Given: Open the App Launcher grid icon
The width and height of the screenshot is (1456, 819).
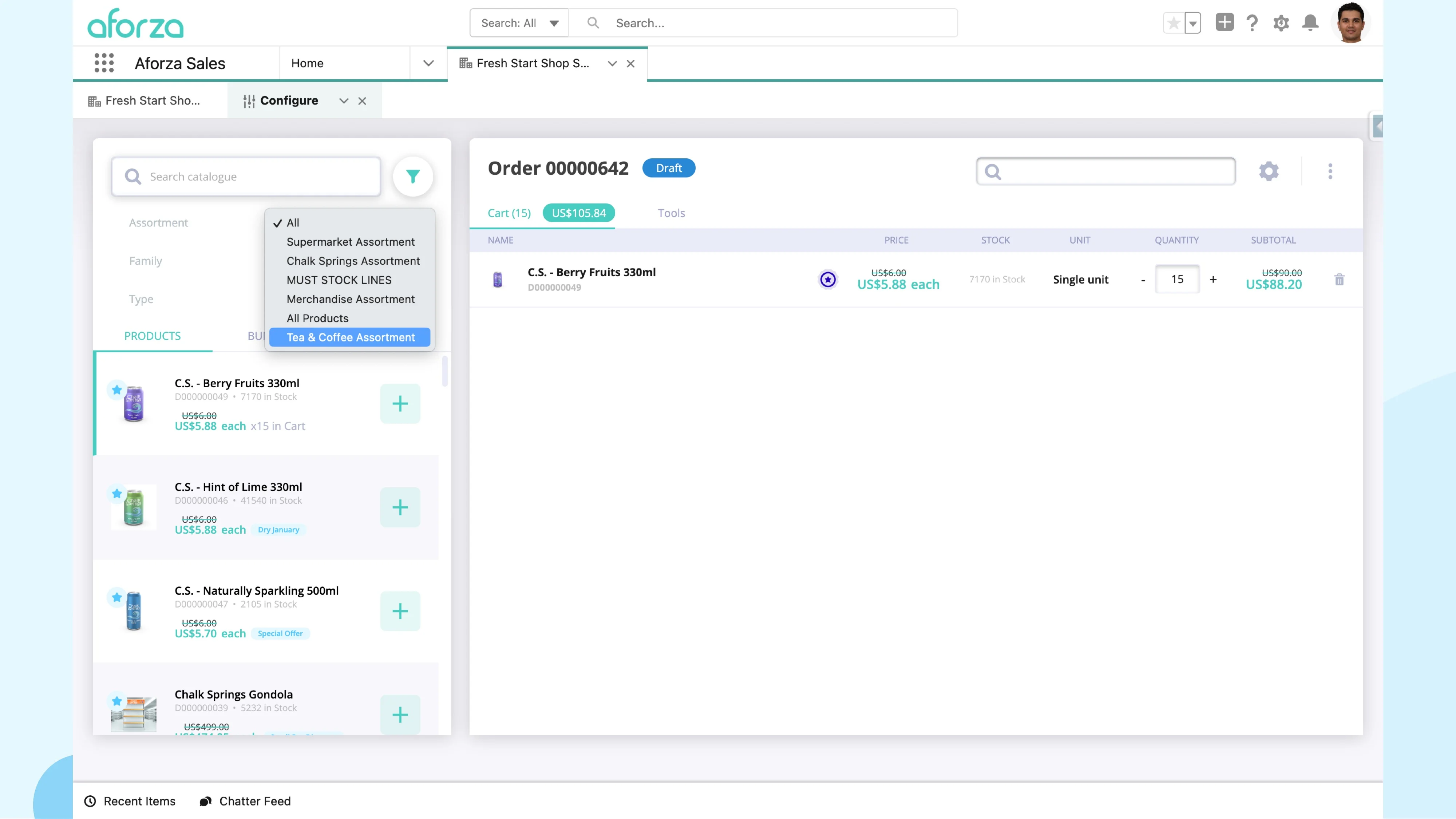Looking at the screenshot, I should tap(104, 63).
